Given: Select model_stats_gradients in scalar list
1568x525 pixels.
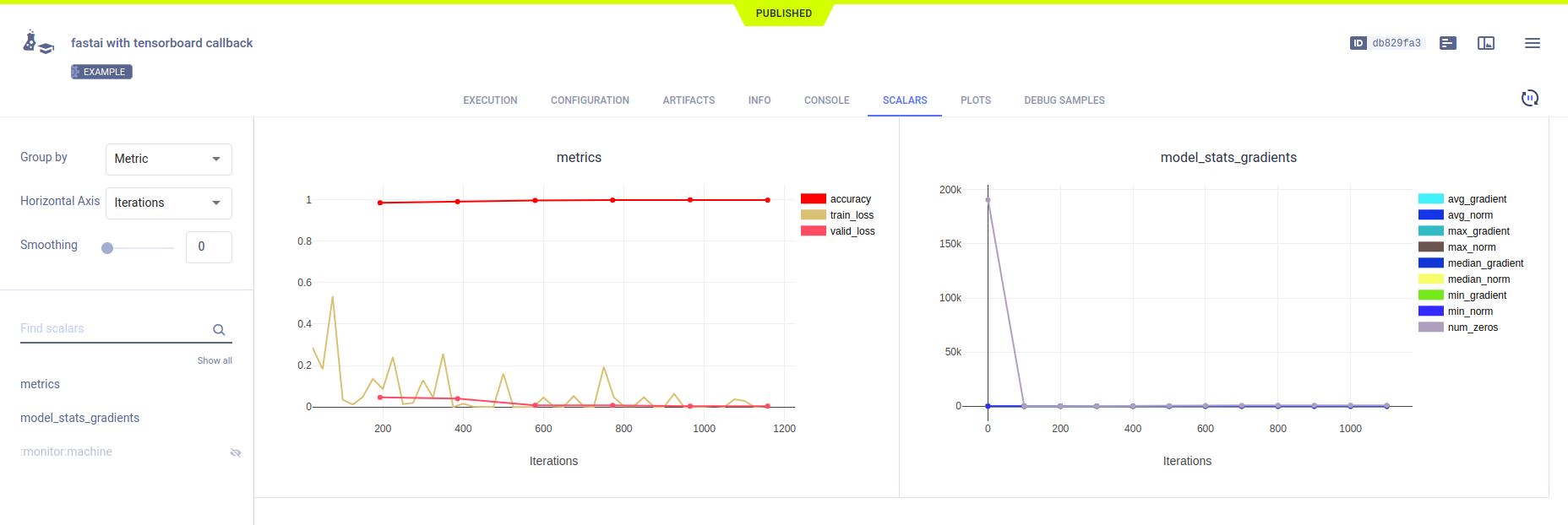Looking at the screenshot, I should pyautogui.click(x=80, y=418).
